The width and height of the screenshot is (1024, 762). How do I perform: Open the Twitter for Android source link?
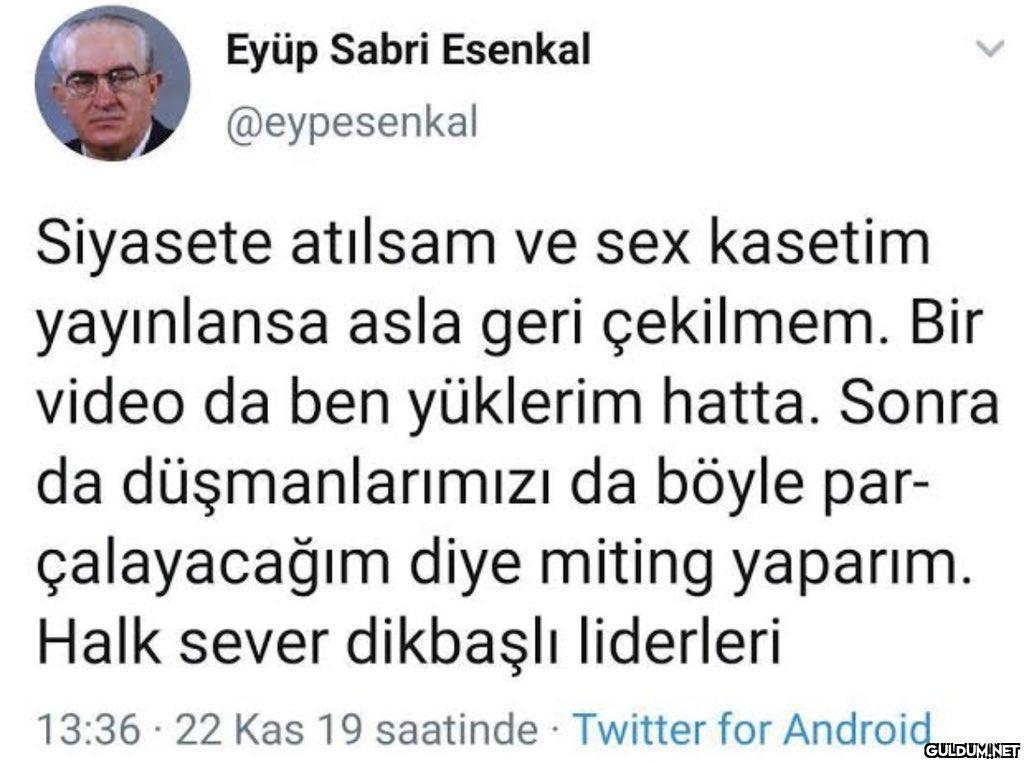tap(751, 729)
